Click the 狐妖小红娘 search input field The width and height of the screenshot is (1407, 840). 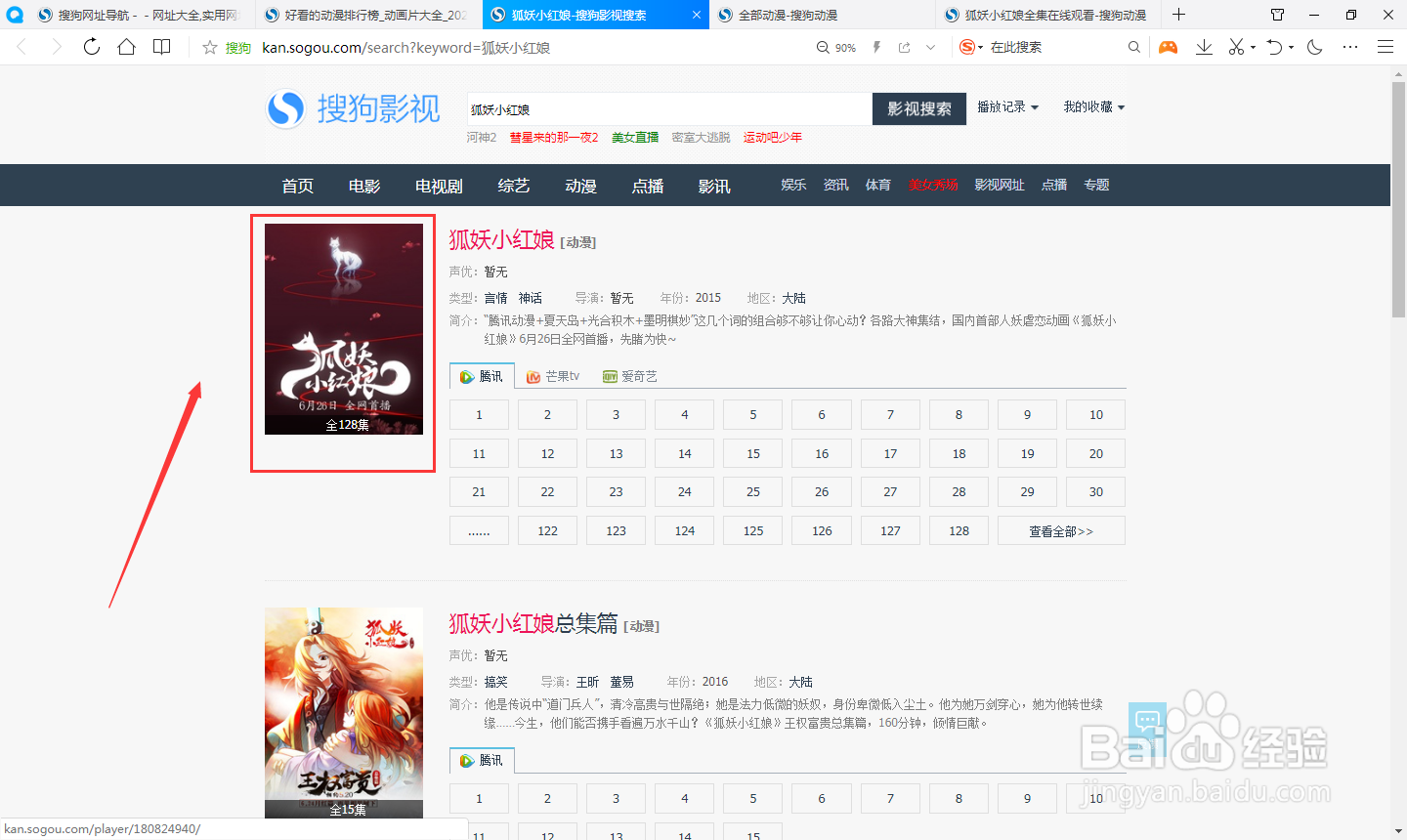click(669, 109)
